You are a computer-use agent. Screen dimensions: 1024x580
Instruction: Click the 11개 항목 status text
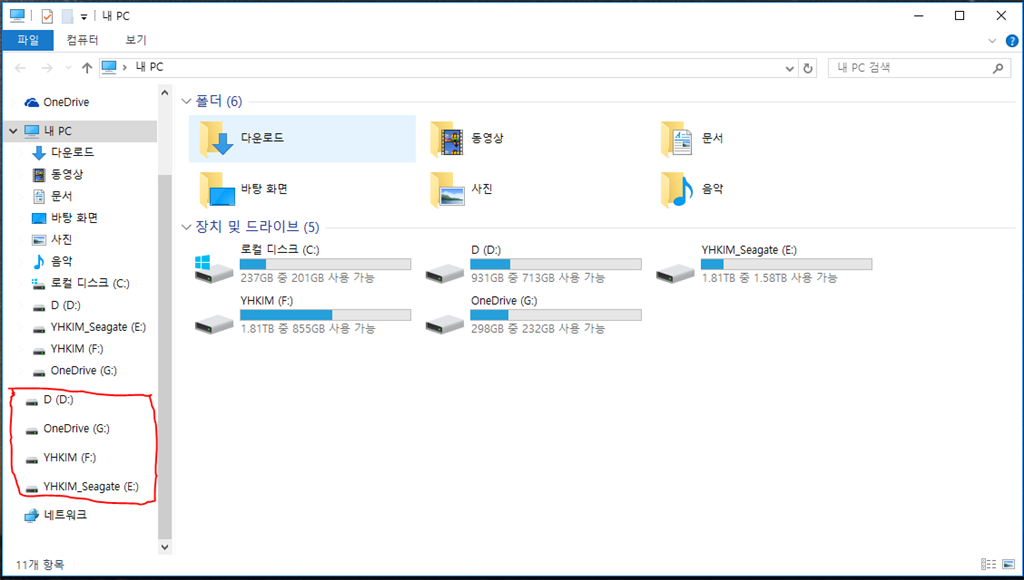(40, 565)
